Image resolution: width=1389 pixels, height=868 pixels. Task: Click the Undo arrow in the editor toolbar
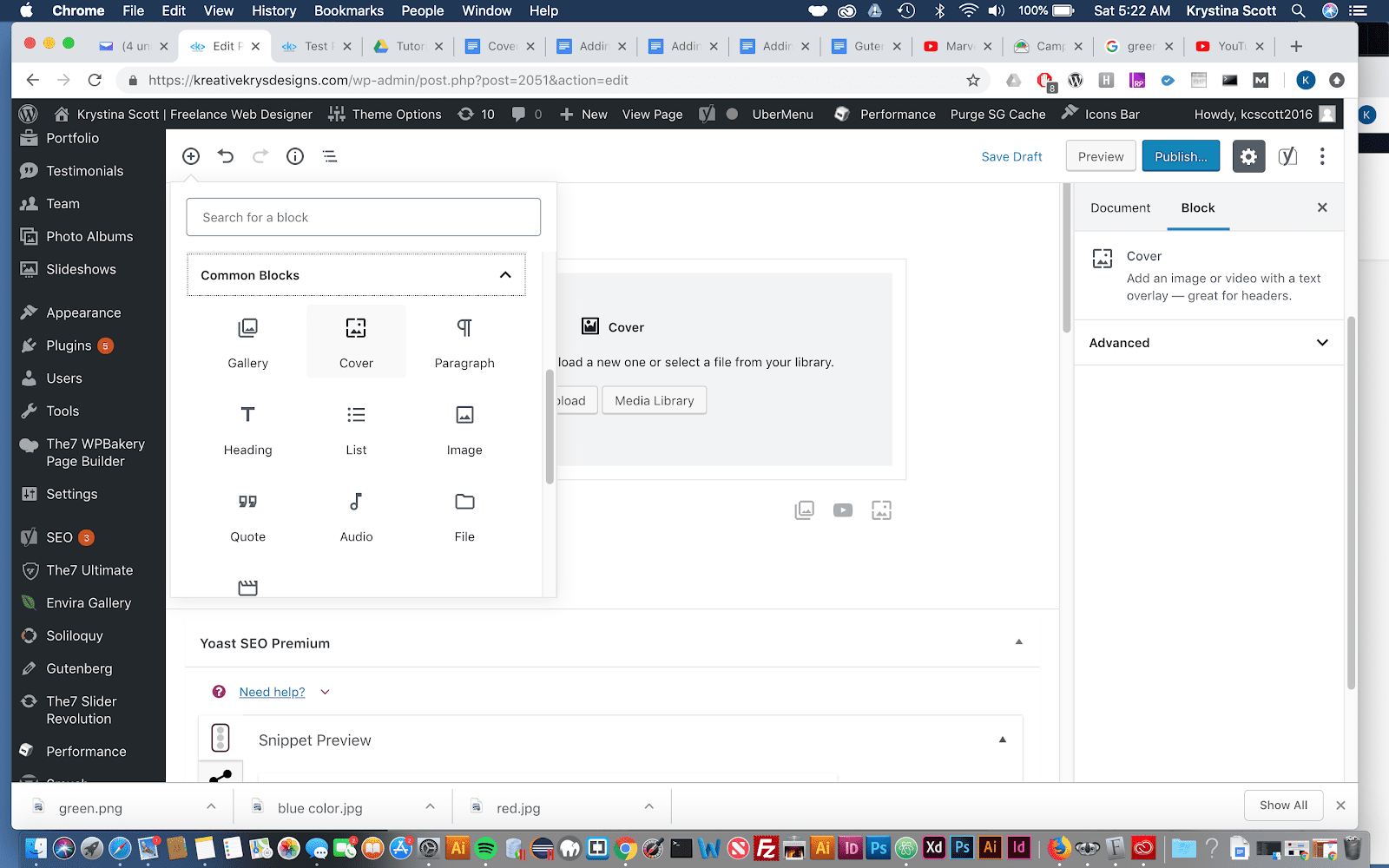pos(226,156)
